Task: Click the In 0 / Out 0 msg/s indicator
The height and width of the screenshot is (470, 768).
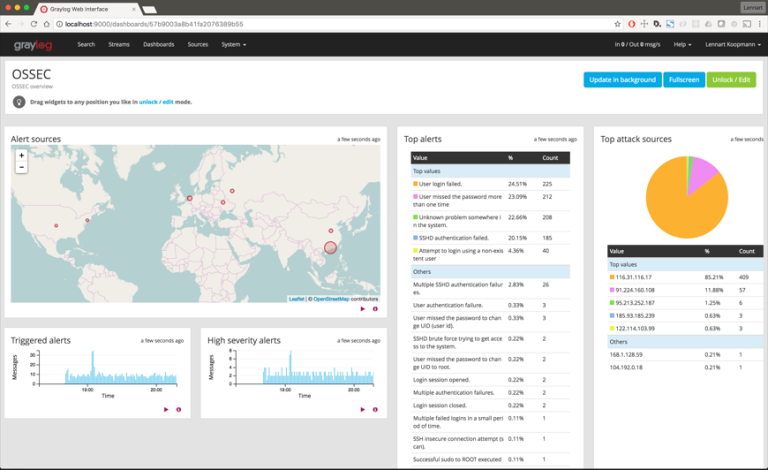Action: click(x=637, y=45)
